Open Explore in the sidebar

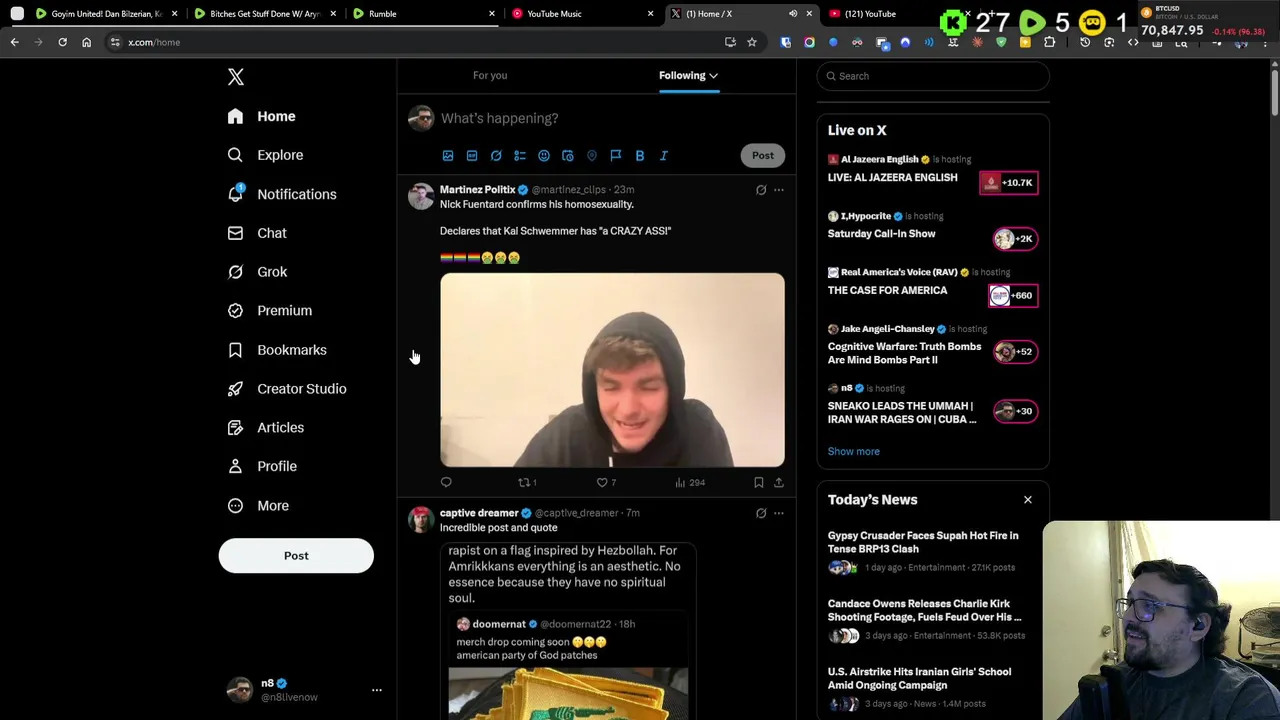pos(265,155)
